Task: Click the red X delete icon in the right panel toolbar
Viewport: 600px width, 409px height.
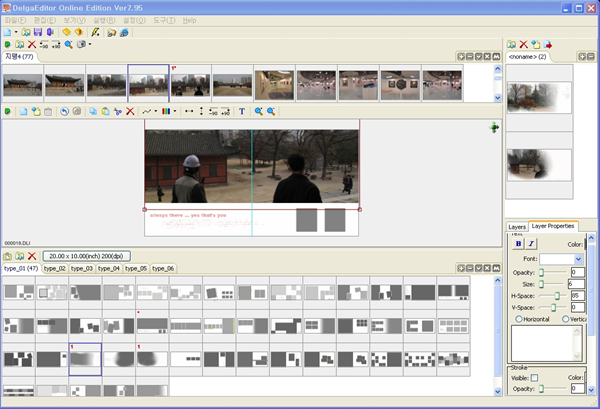Action: point(523,45)
